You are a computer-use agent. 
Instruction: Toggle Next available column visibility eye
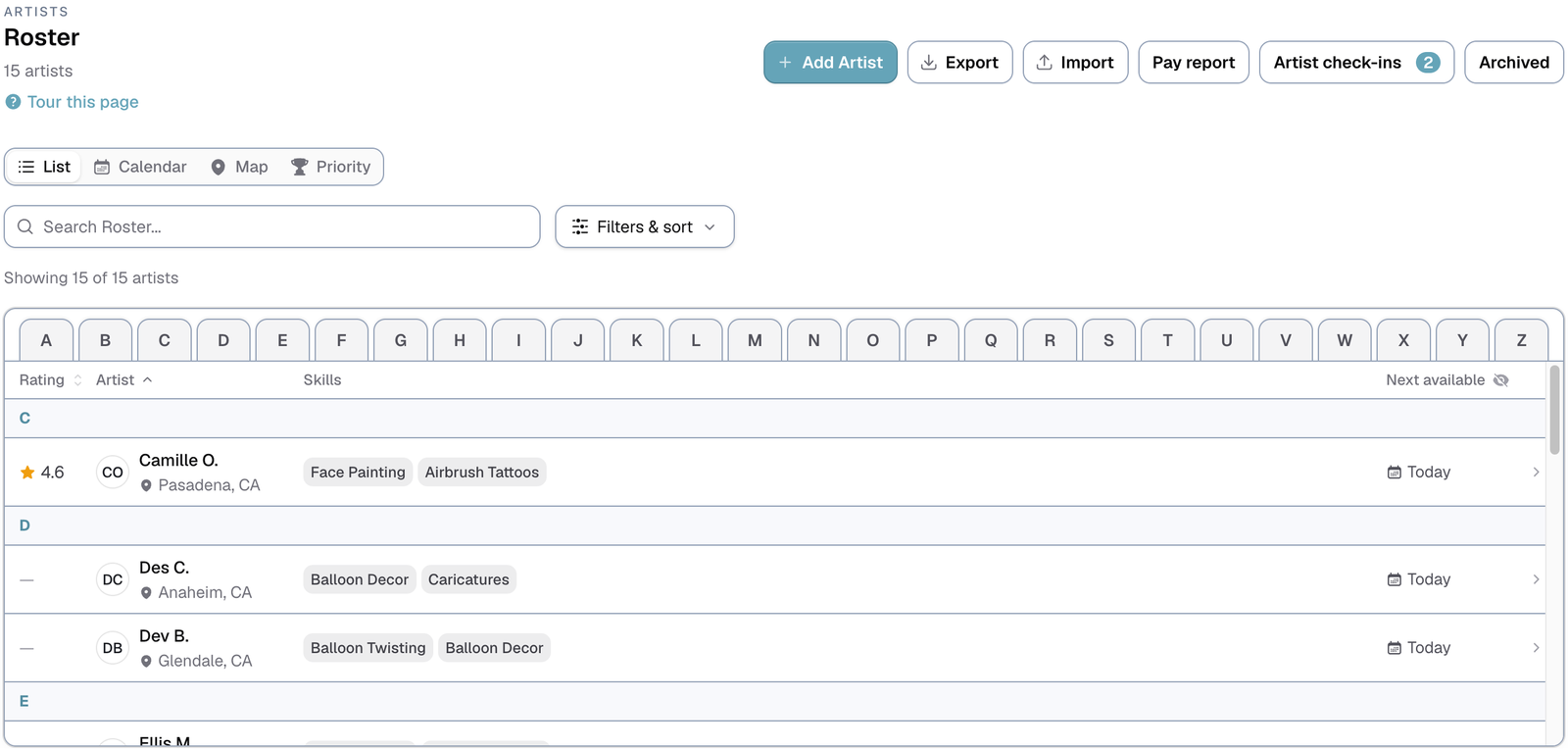click(1500, 380)
